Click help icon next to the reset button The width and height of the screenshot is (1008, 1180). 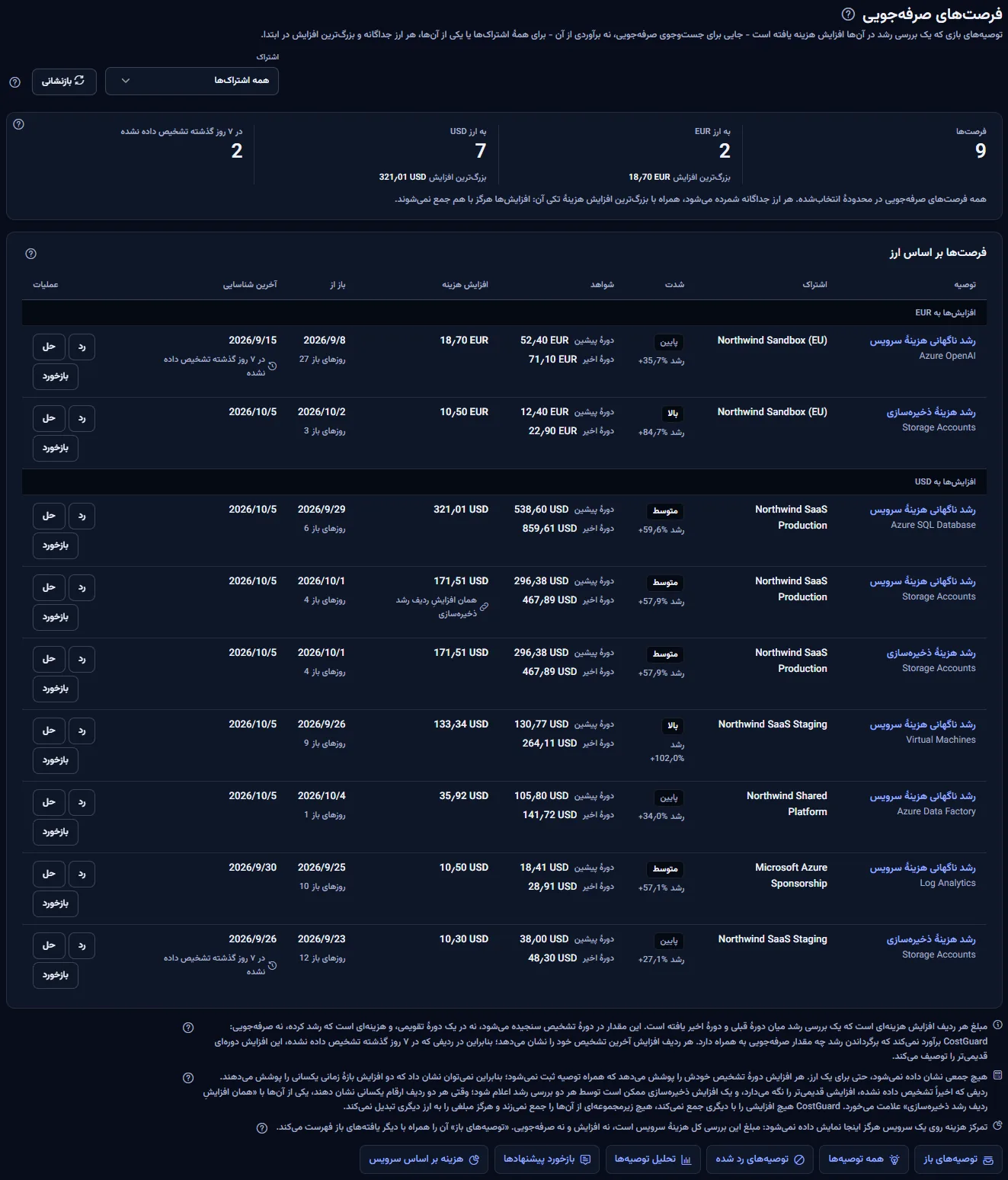(x=15, y=82)
